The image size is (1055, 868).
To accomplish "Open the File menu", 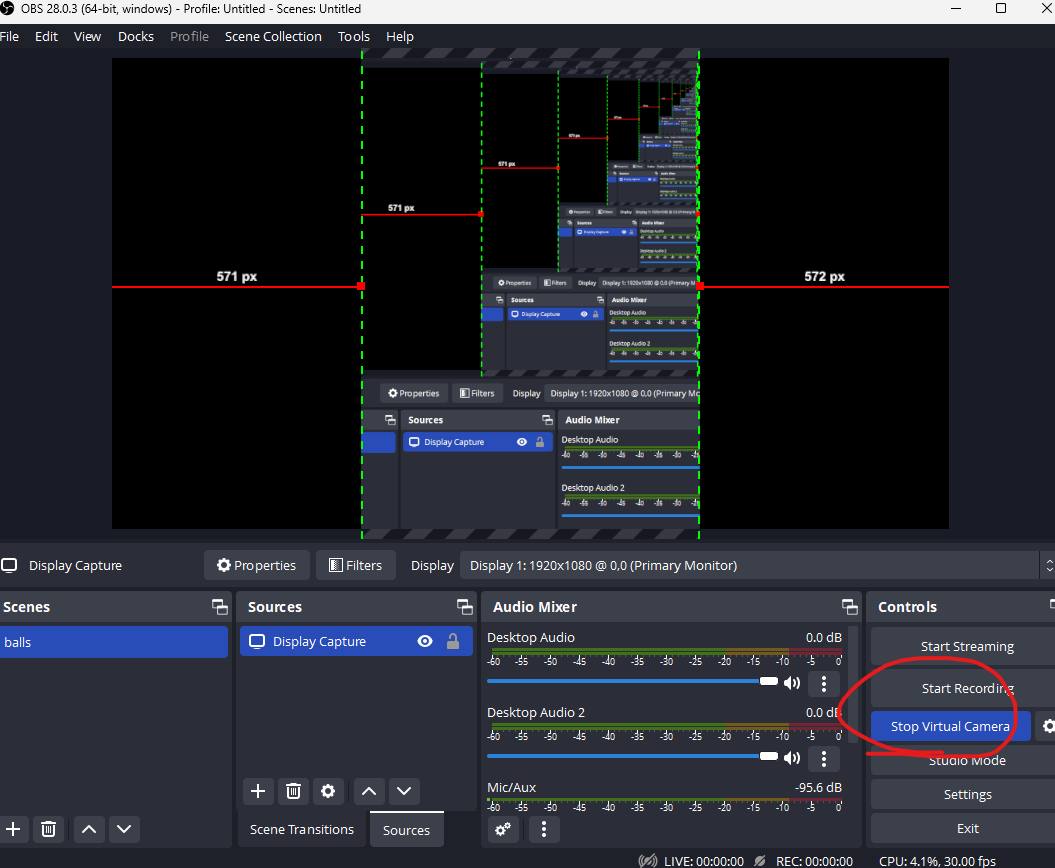I will pos(9,36).
